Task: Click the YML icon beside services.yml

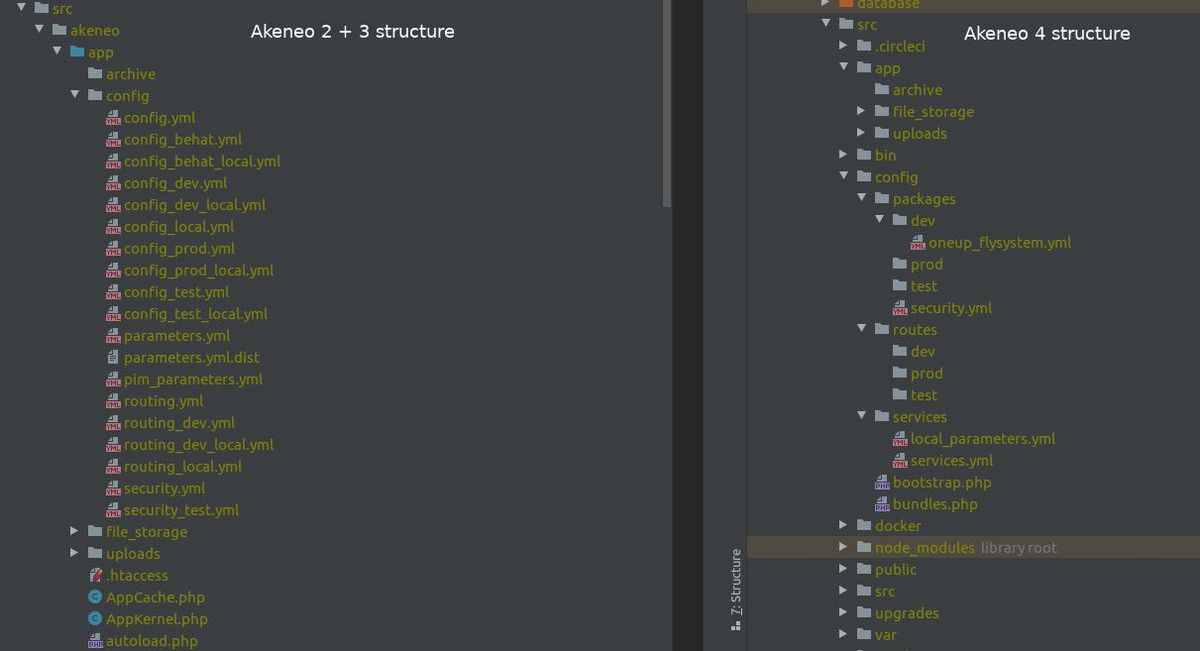Action: point(900,461)
